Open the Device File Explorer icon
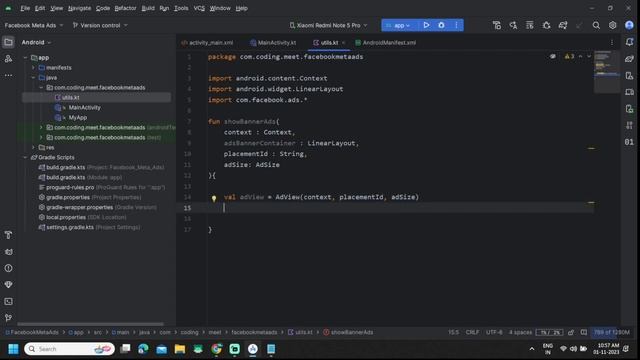This screenshot has width=640, height=360. [629, 109]
